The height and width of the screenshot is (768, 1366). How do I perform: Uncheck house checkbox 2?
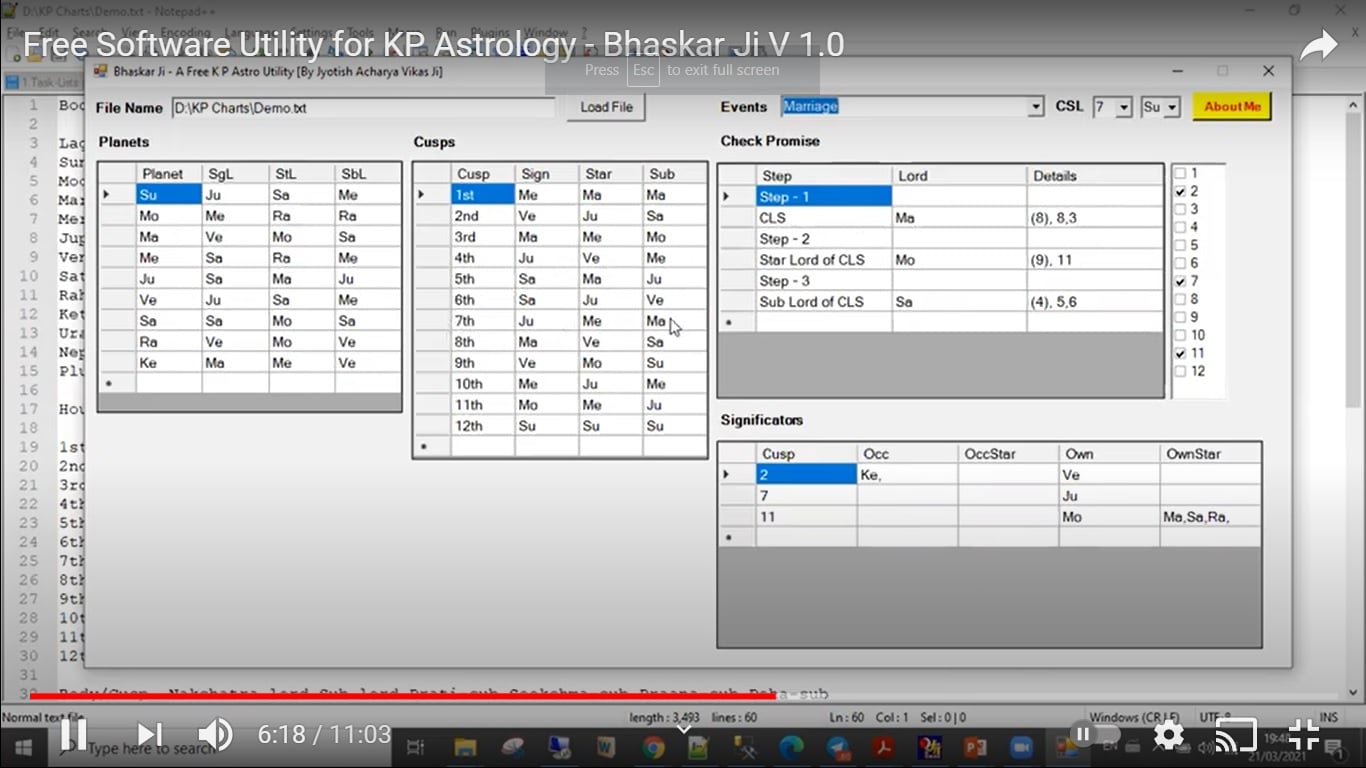pos(1180,191)
